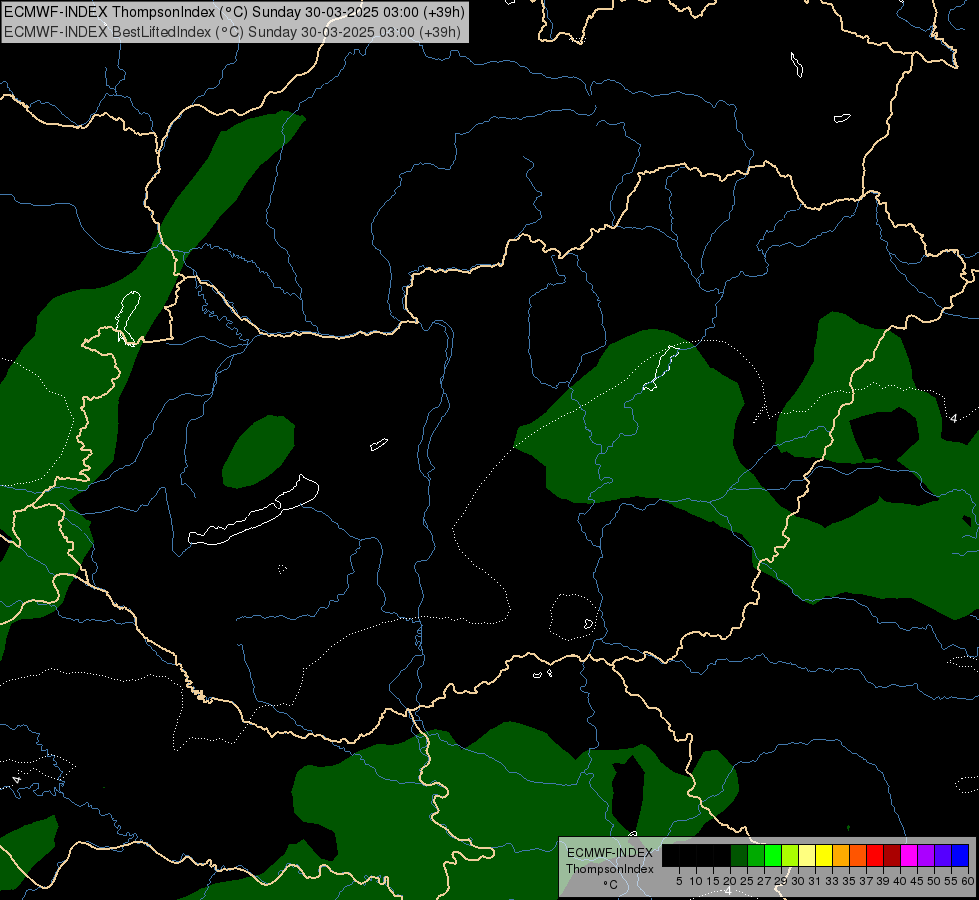
Task: Click the °C unit label in the legend
Action: tap(610, 885)
